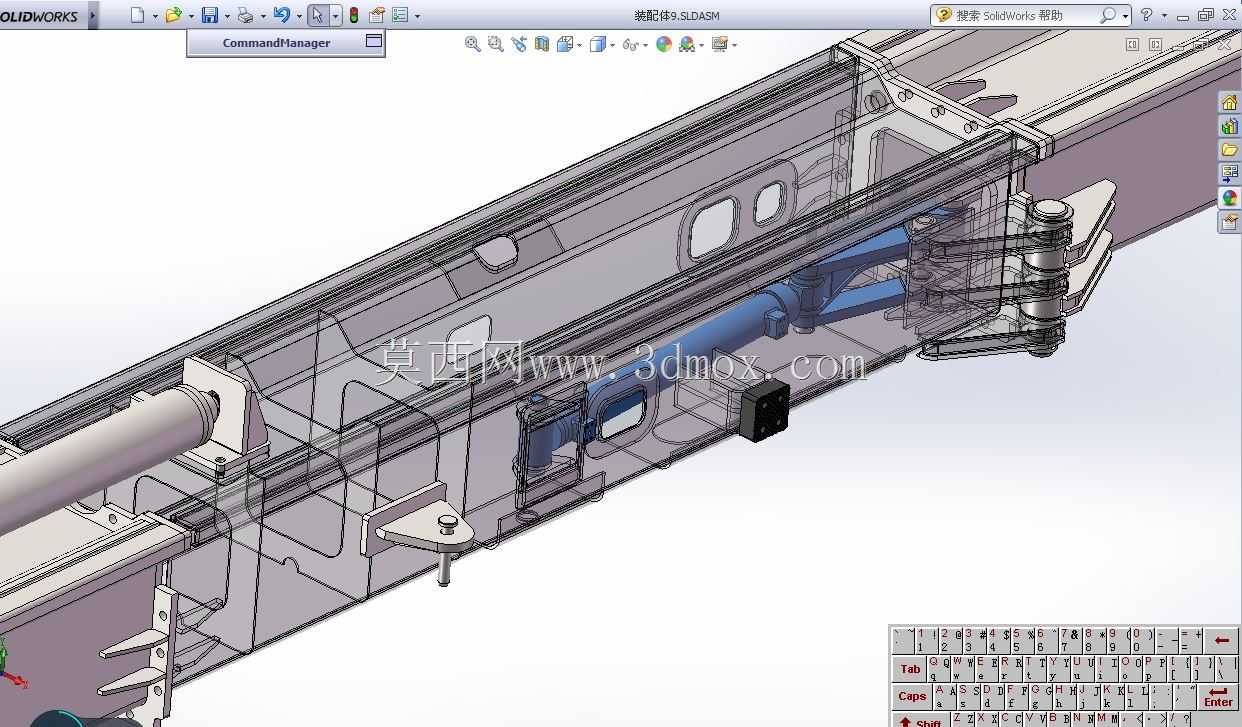The width and height of the screenshot is (1242, 727).
Task: Tap the 5 key on on-screen keyboard
Action: tap(1021, 640)
